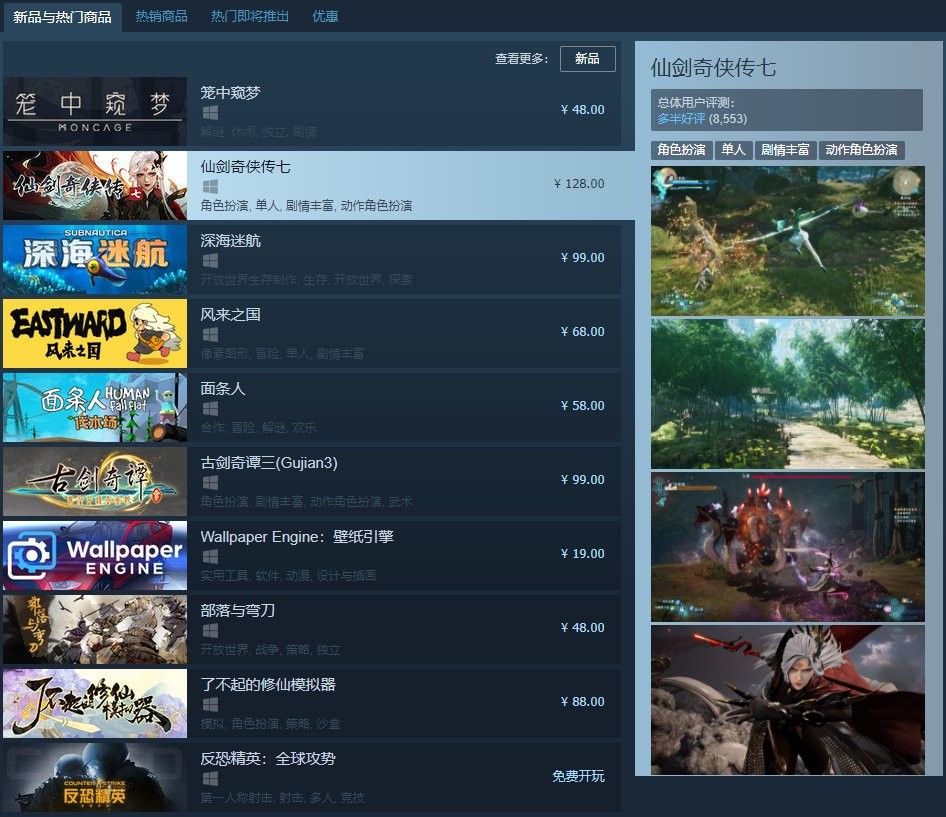The image size is (946, 817).
Task: Click the ¥ 68.00 price
Action: tap(582, 331)
